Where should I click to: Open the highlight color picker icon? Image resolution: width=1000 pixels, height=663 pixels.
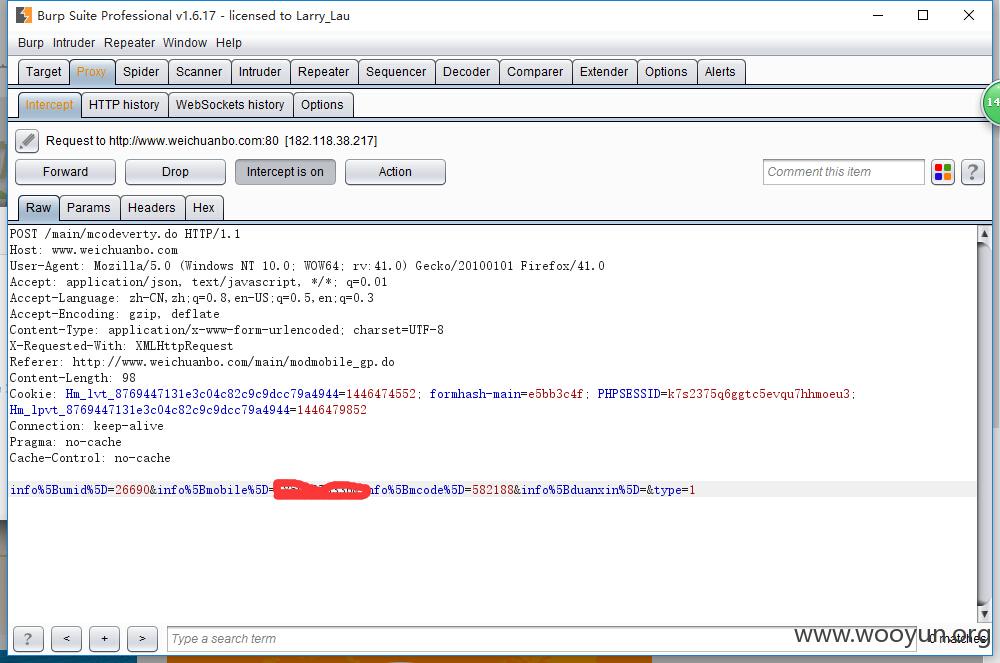[x=943, y=172]
